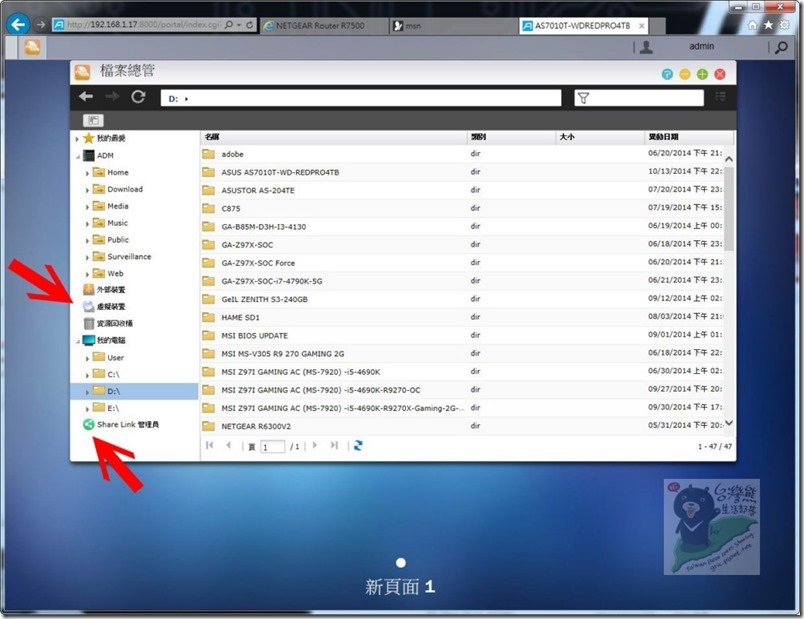Click the browser forward arrow button

coord(41,24)
